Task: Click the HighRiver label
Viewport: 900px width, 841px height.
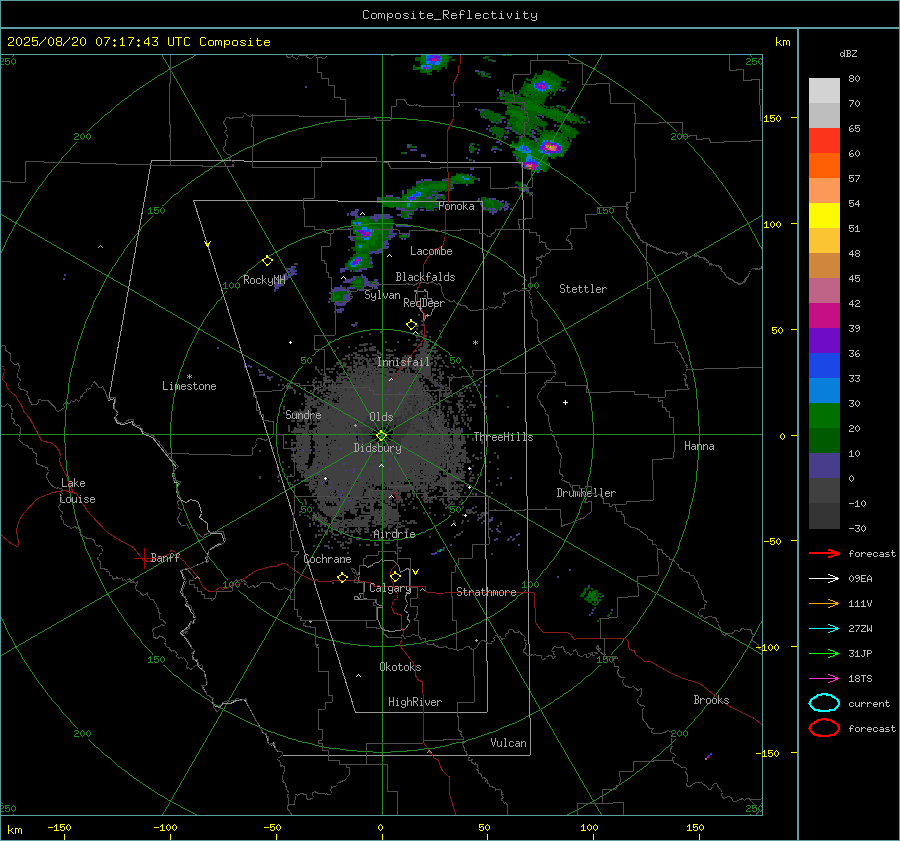Action: [x=415, y=702]
